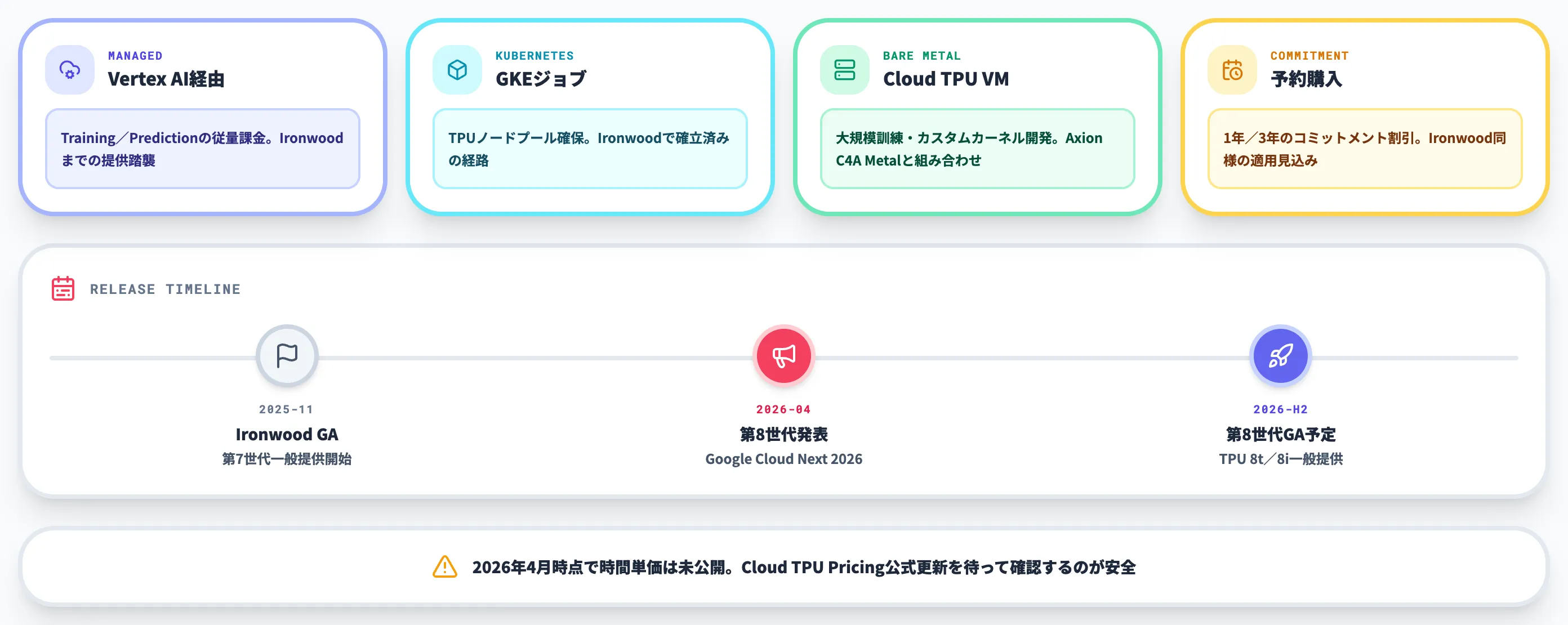1568x625 pixels.
Task: Click the 第8世代発表 milestone entry
Action: (784, 434)
